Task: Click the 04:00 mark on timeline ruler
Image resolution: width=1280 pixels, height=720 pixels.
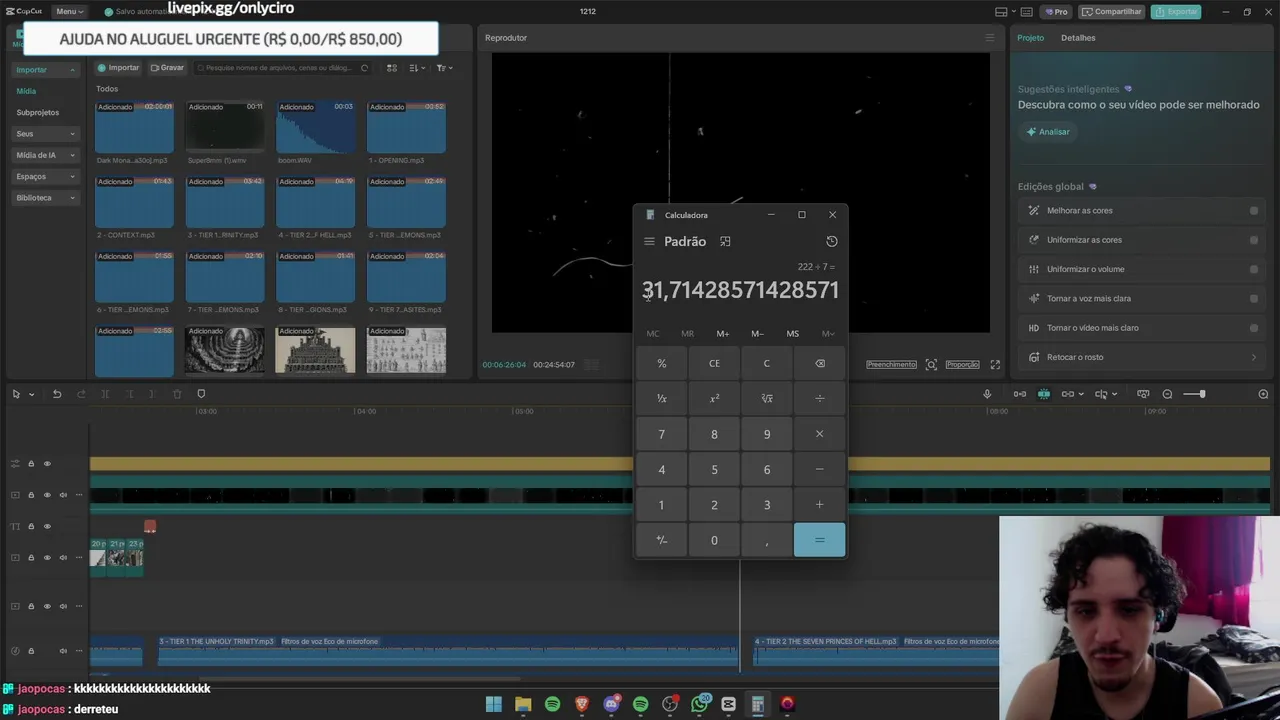Action: [366, 411]
